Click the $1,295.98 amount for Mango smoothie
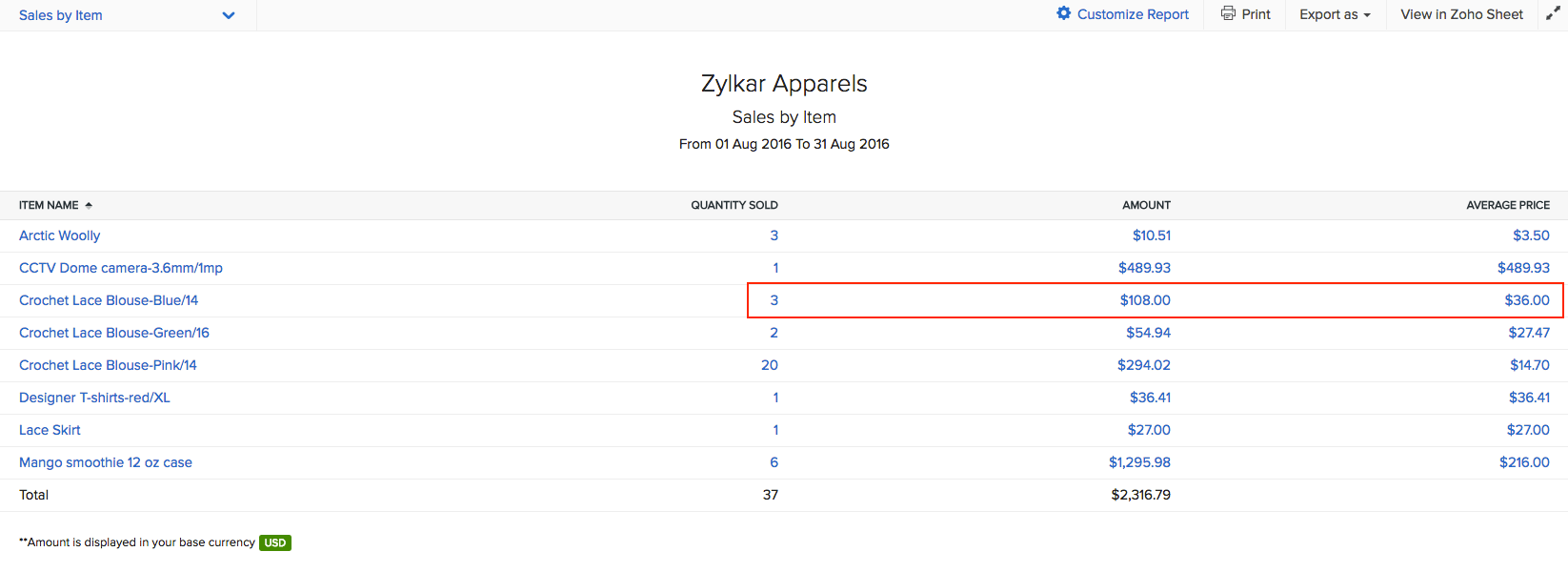The height and width of the screenshot is (572, 1568). pyautogui.click(x=1139, y=462)
